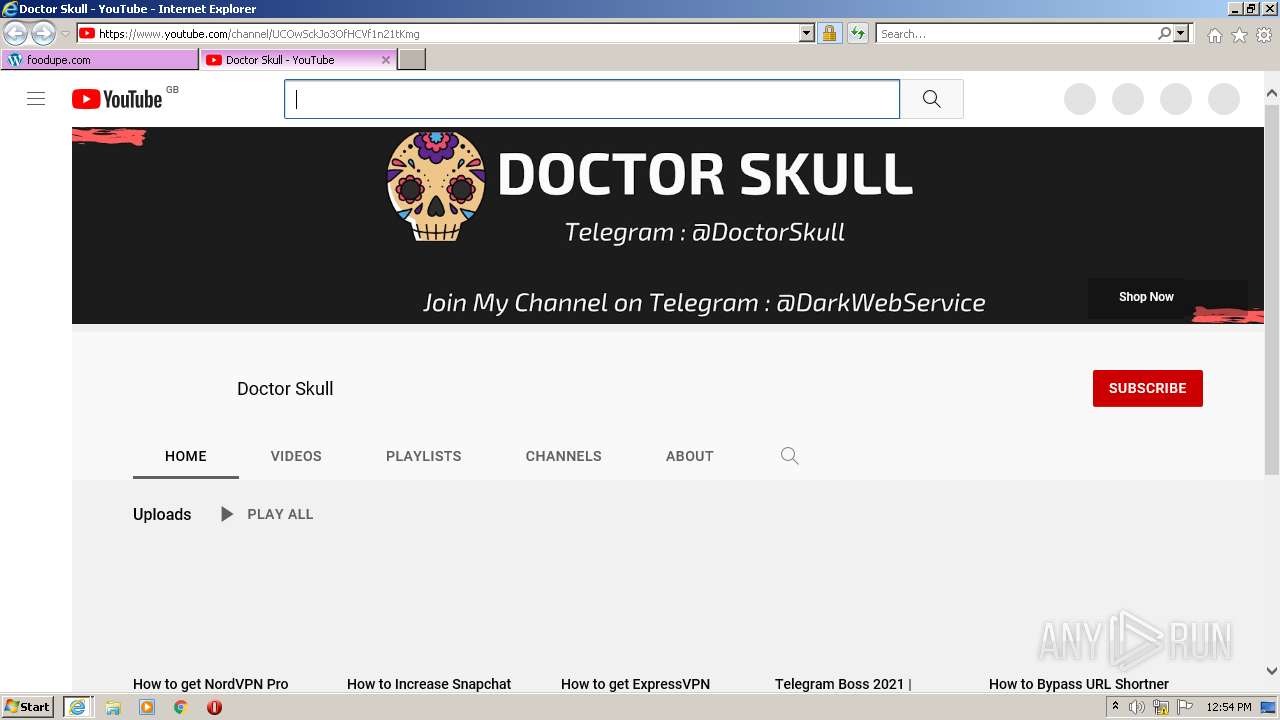Switch to the VIDEOS channel tab
Screen dimensions: 1280x720
click(296, 456)
